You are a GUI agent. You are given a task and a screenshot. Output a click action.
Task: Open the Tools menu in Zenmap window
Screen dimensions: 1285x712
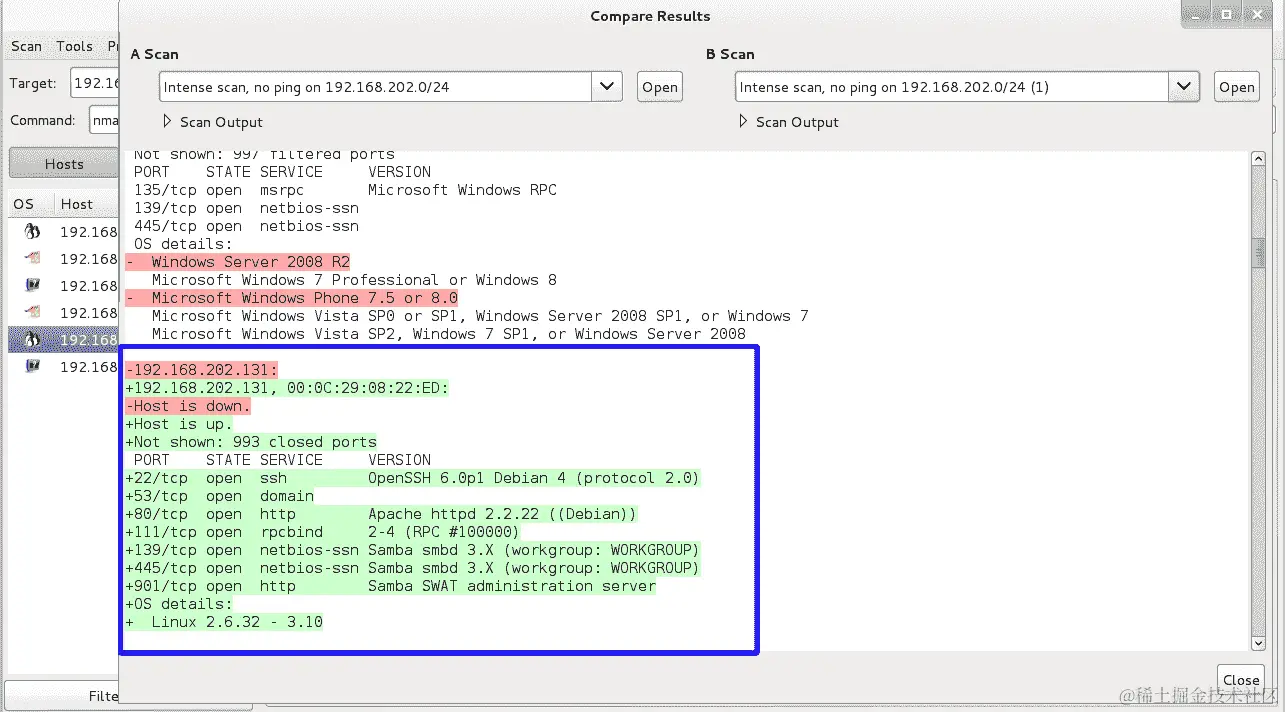(74, 46)
